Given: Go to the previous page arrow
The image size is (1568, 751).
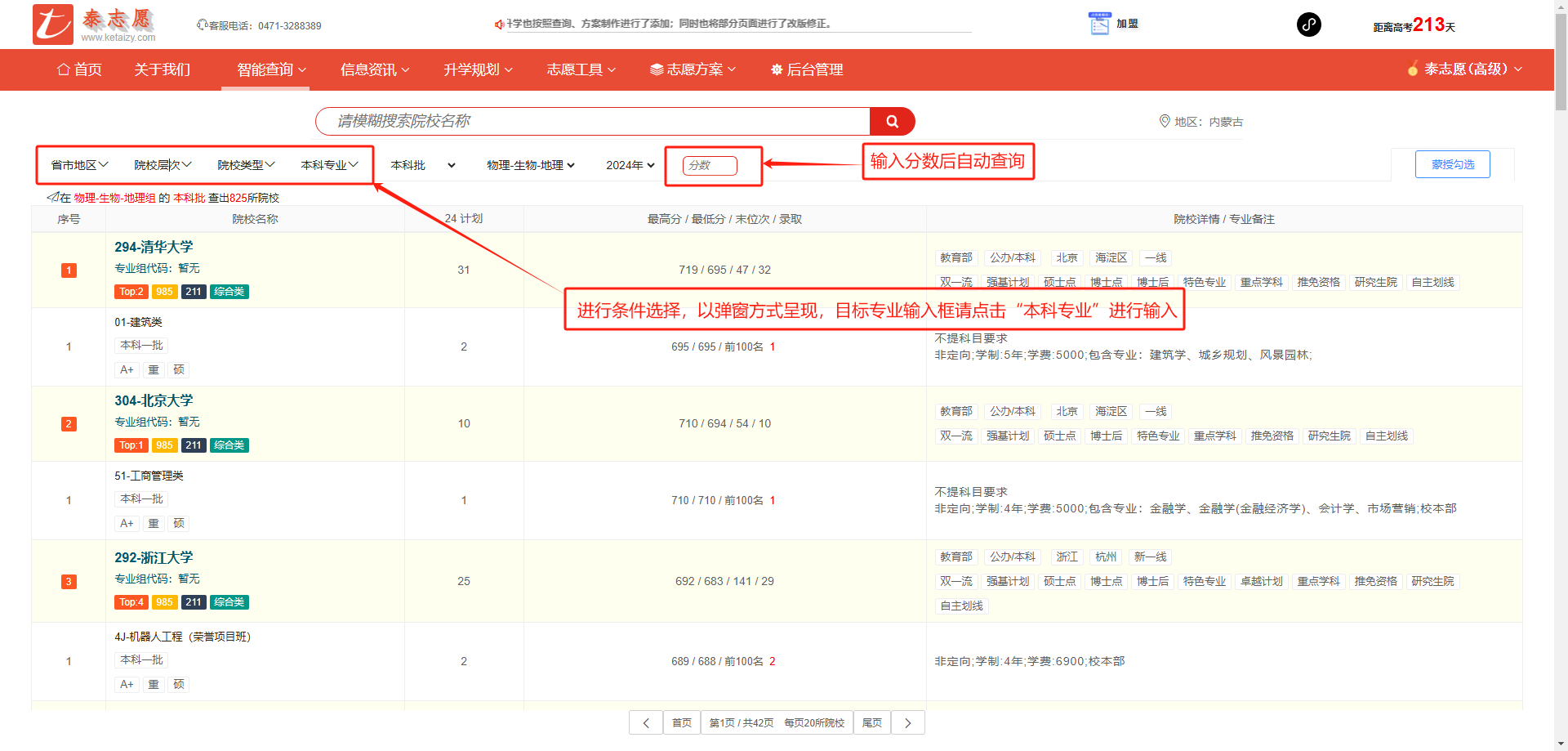Looking at the screenshot, I should click(646, 722).
